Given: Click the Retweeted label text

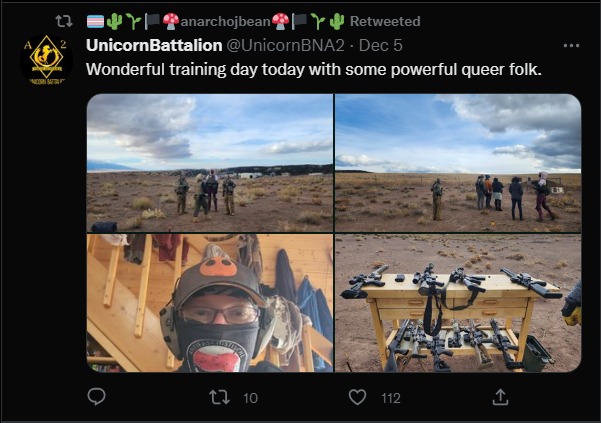Looking at the screenshot, I should pyautogui.click(x=385, y=21).
